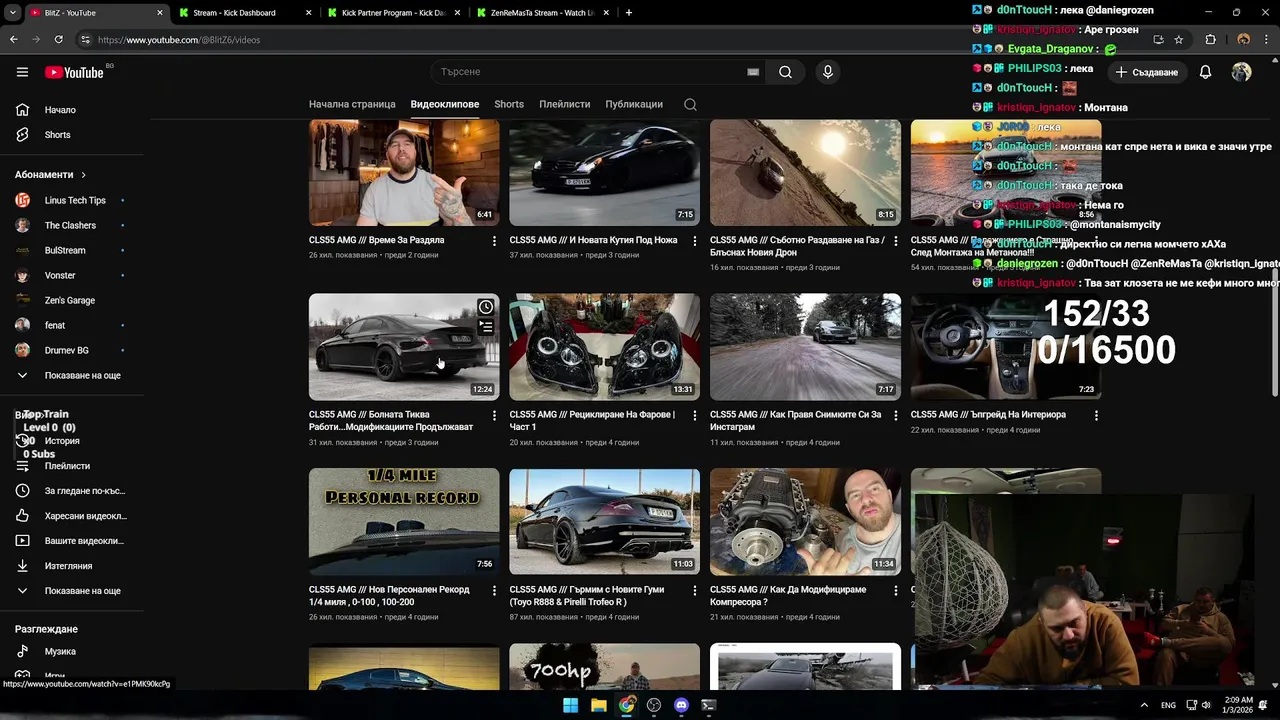This screenshot has height=720, width=1280.
Task: Play 'Време За Раздяла' video thumbnail
Action: [404, 173]
